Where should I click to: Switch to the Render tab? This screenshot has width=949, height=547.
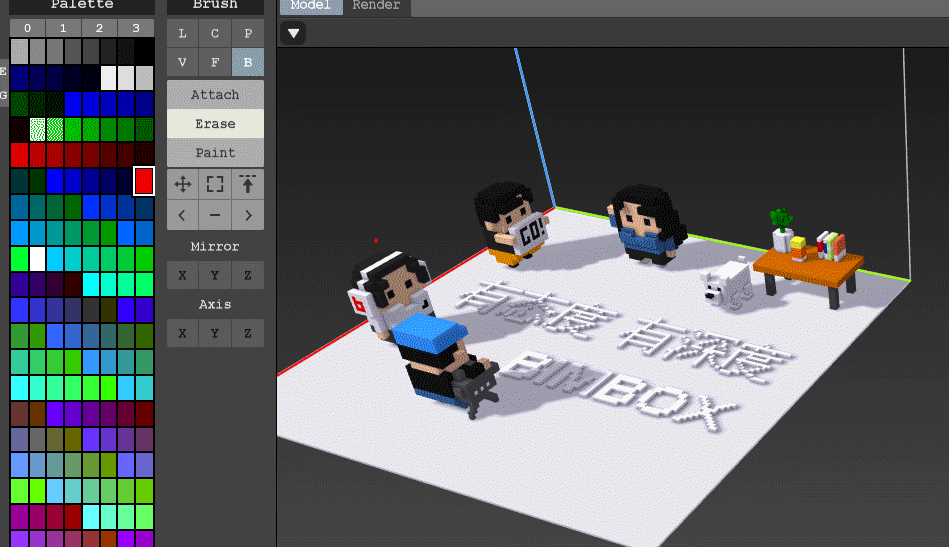click(x=376, y=6)
